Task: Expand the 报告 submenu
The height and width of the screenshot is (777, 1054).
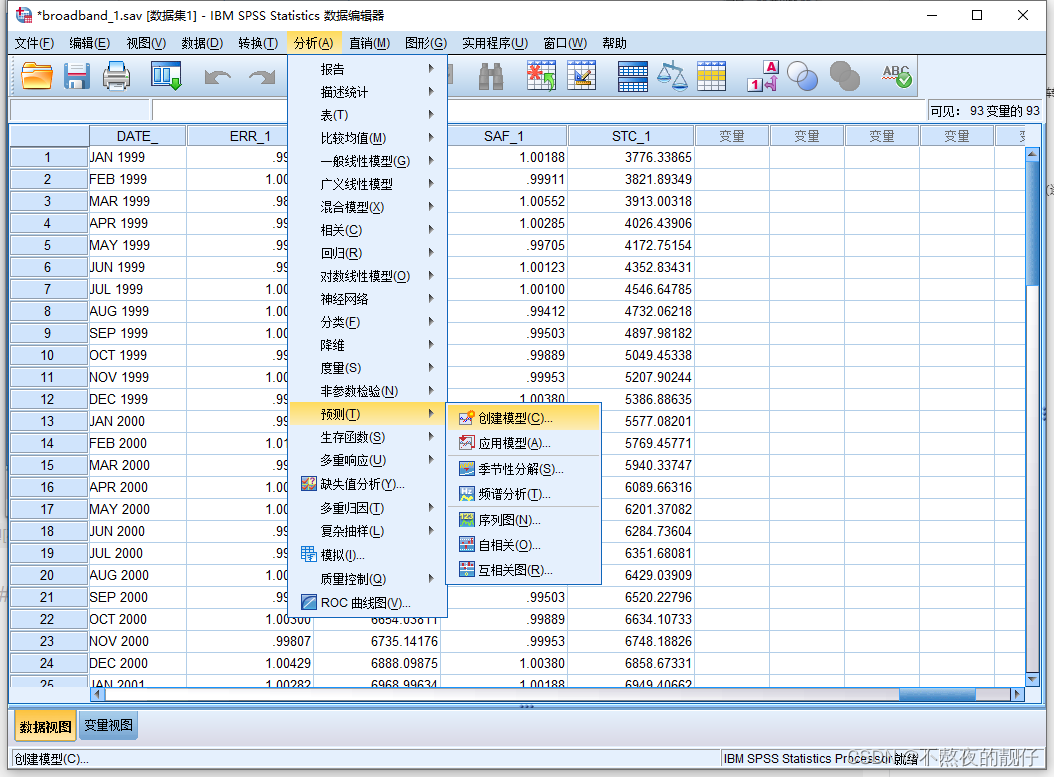Action: click(368, 69)
